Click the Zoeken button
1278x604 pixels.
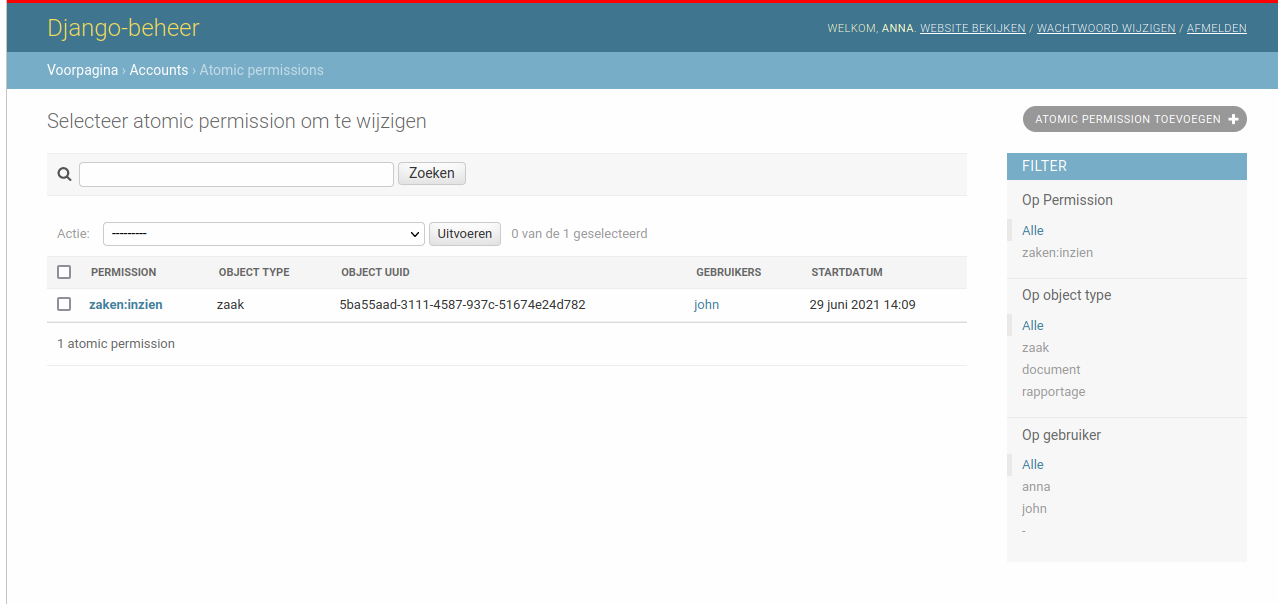(432, 174)
